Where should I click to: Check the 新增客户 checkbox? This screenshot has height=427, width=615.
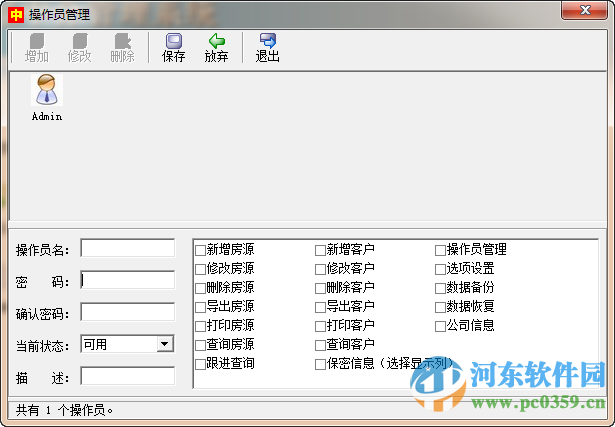pos(320,250)
